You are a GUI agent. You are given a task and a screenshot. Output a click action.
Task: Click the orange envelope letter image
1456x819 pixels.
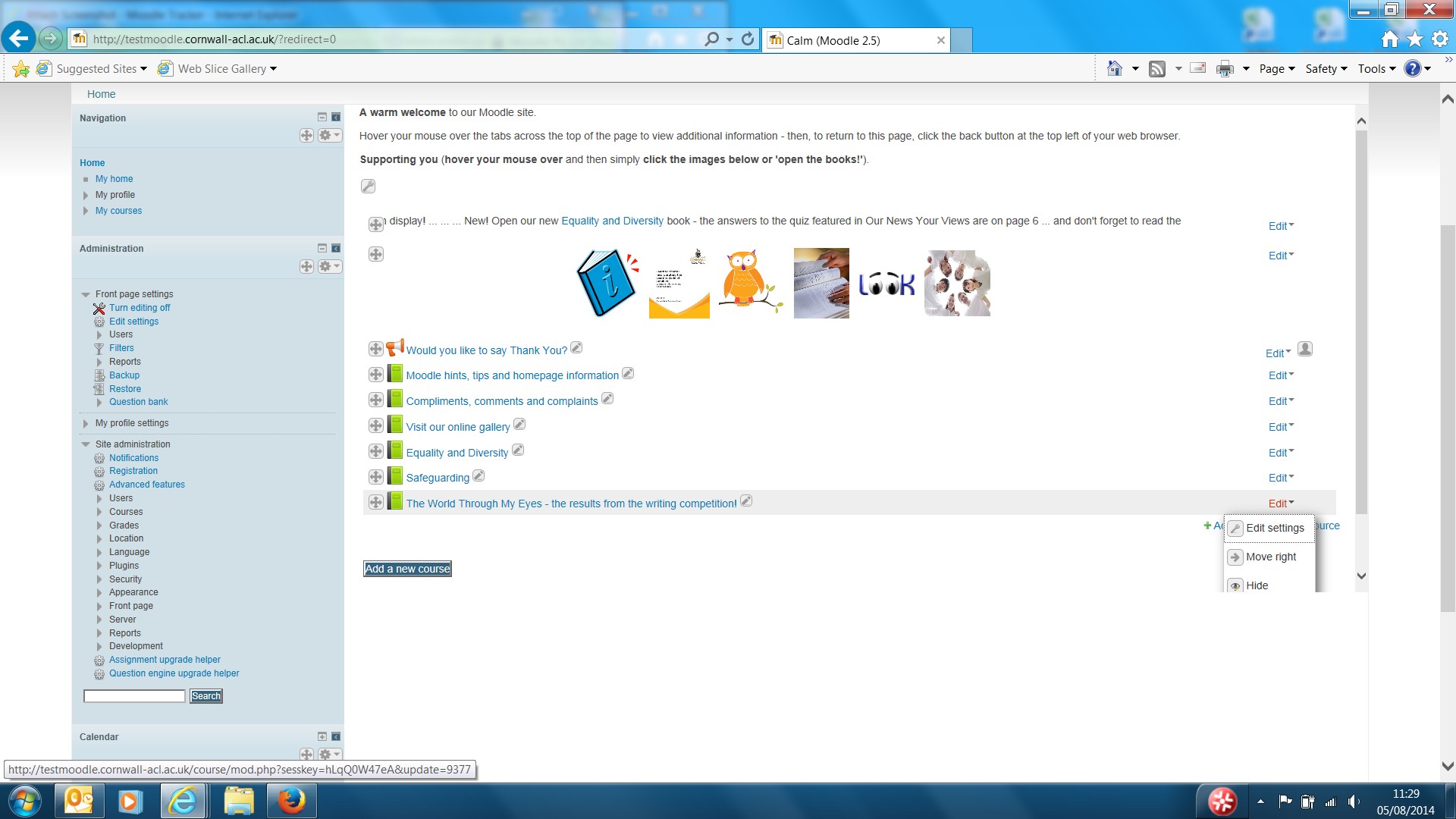[x=679, y=282]
